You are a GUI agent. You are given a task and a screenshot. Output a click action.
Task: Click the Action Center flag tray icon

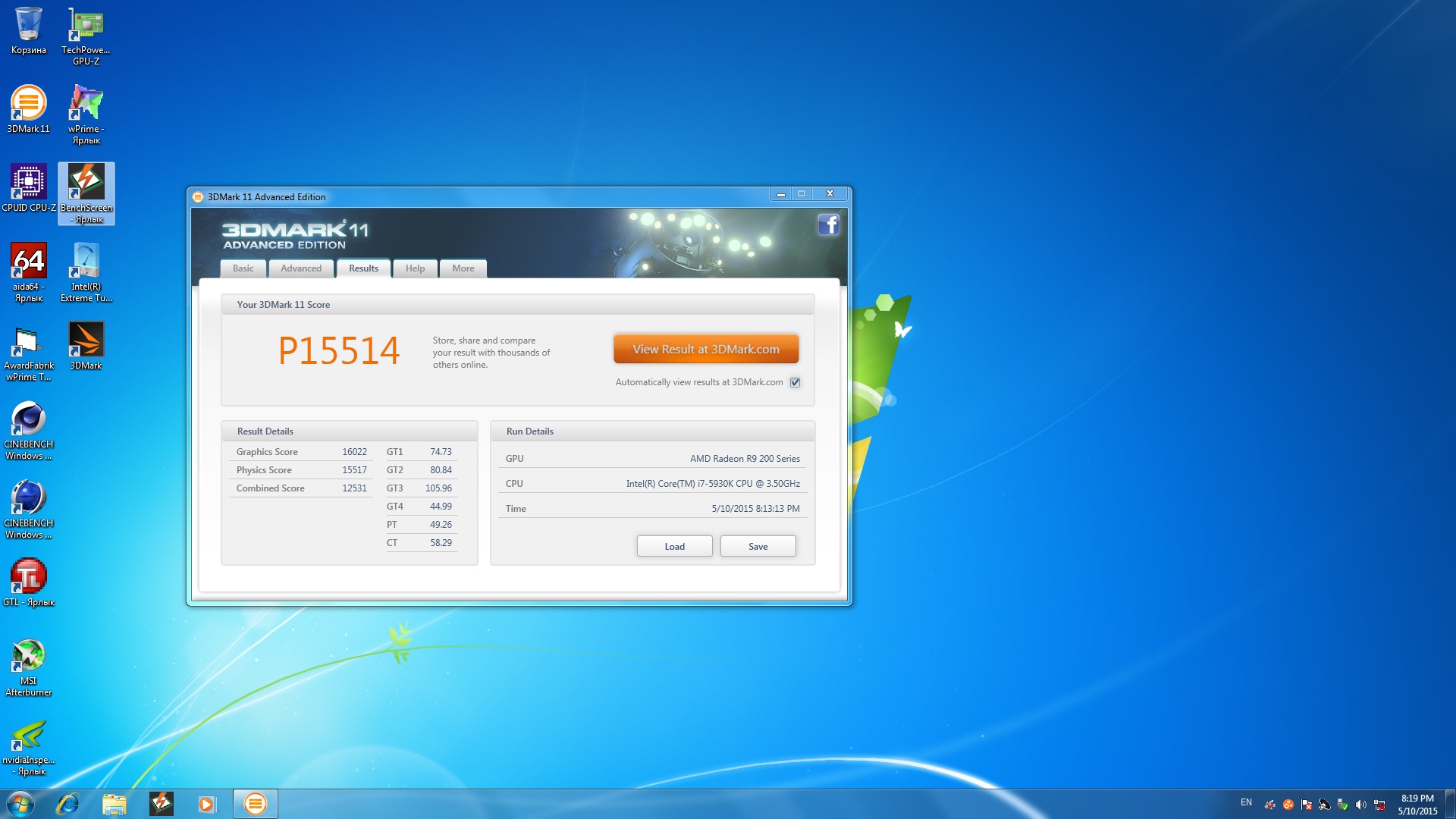coord(1306,805)
